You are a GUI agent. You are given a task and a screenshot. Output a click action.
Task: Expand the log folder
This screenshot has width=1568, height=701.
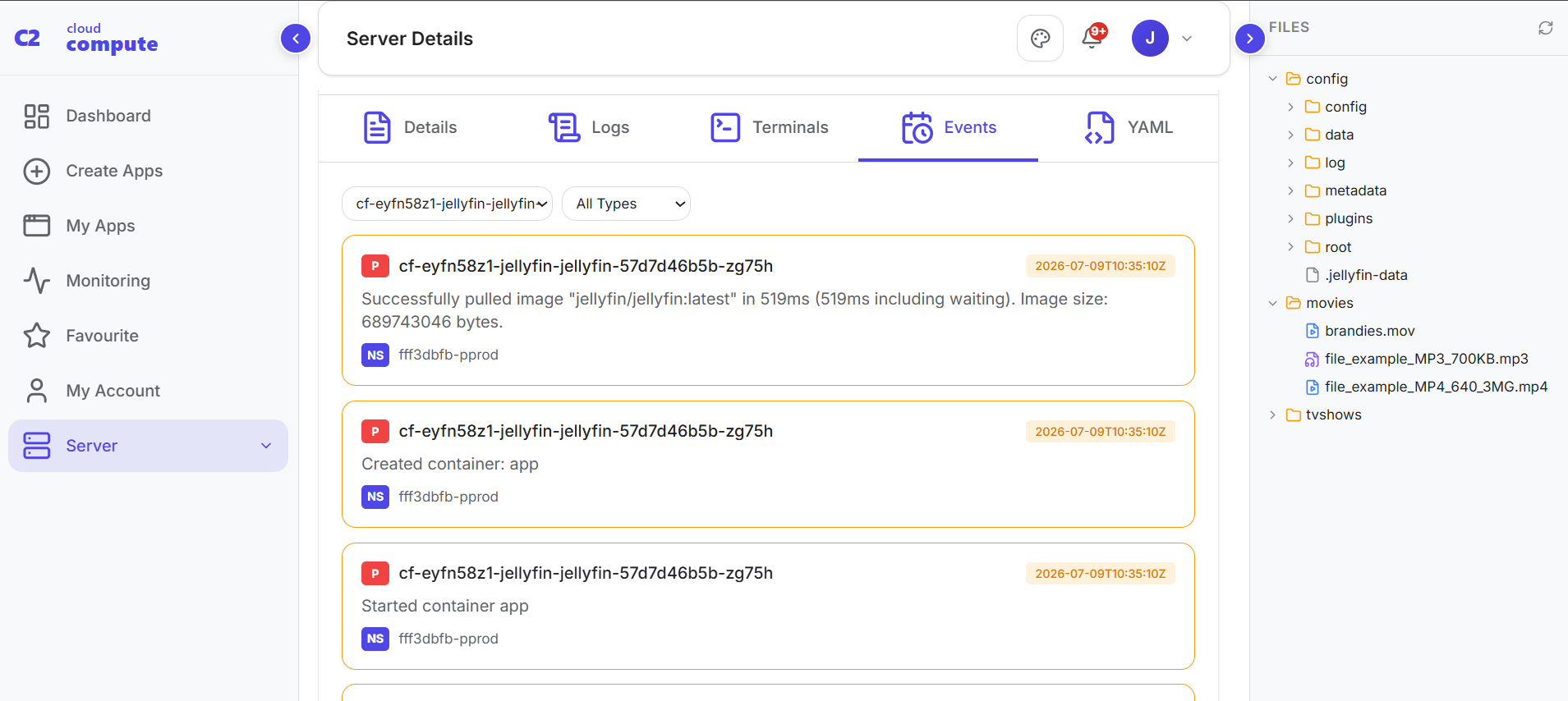click(x=1290, y=163)
